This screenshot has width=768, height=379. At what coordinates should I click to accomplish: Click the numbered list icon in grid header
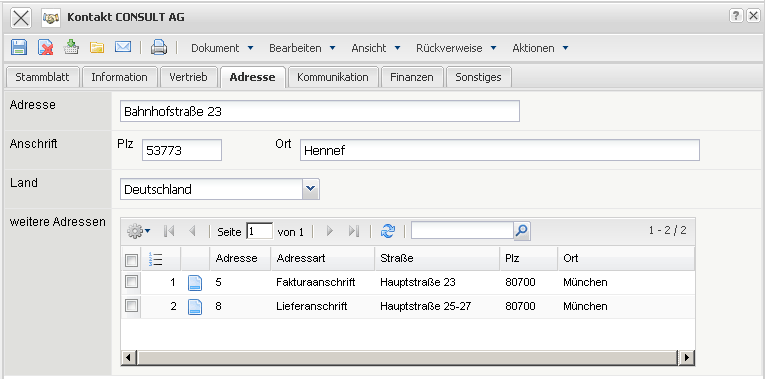[155, 259]
